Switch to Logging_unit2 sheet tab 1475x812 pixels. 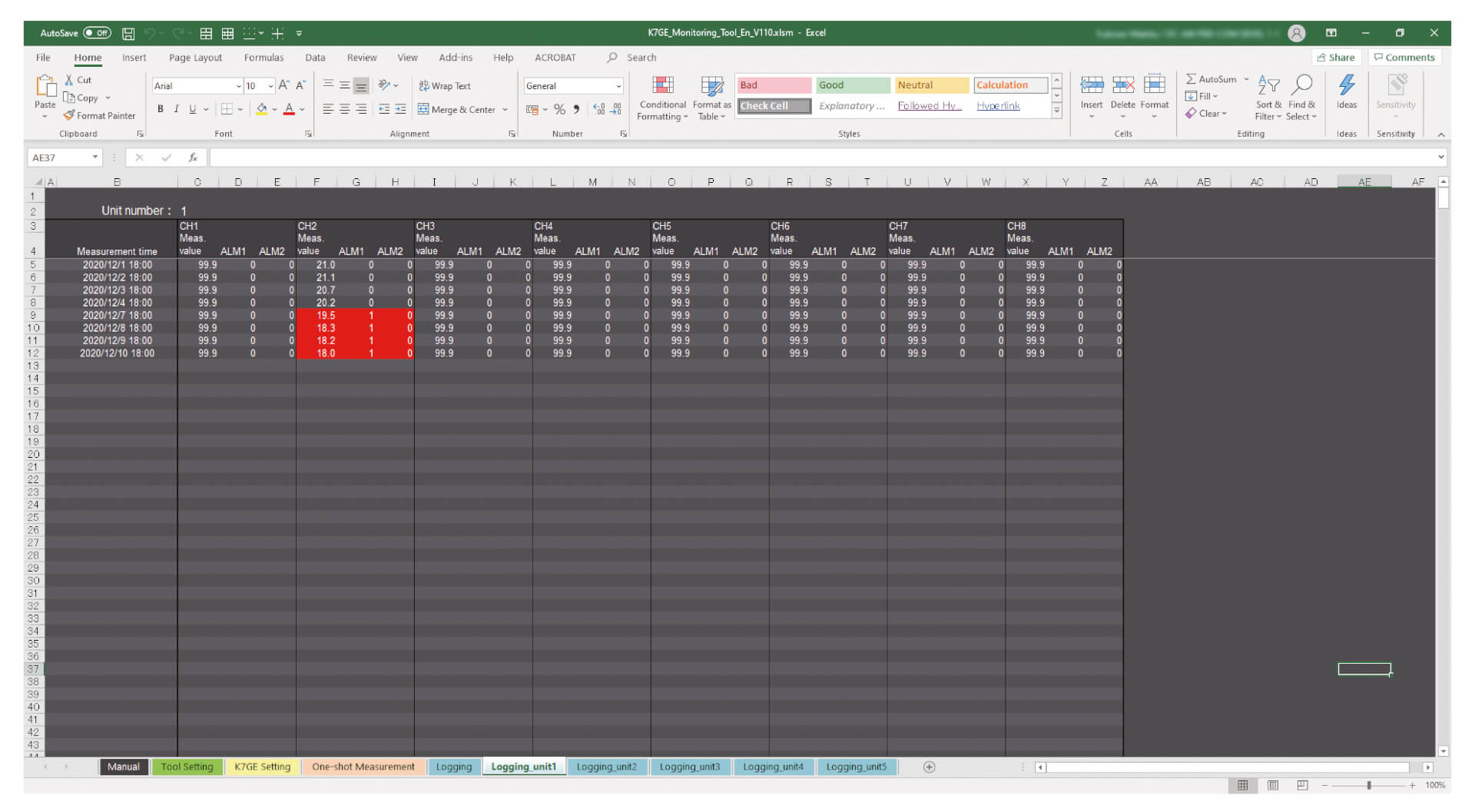coord(607,767)
